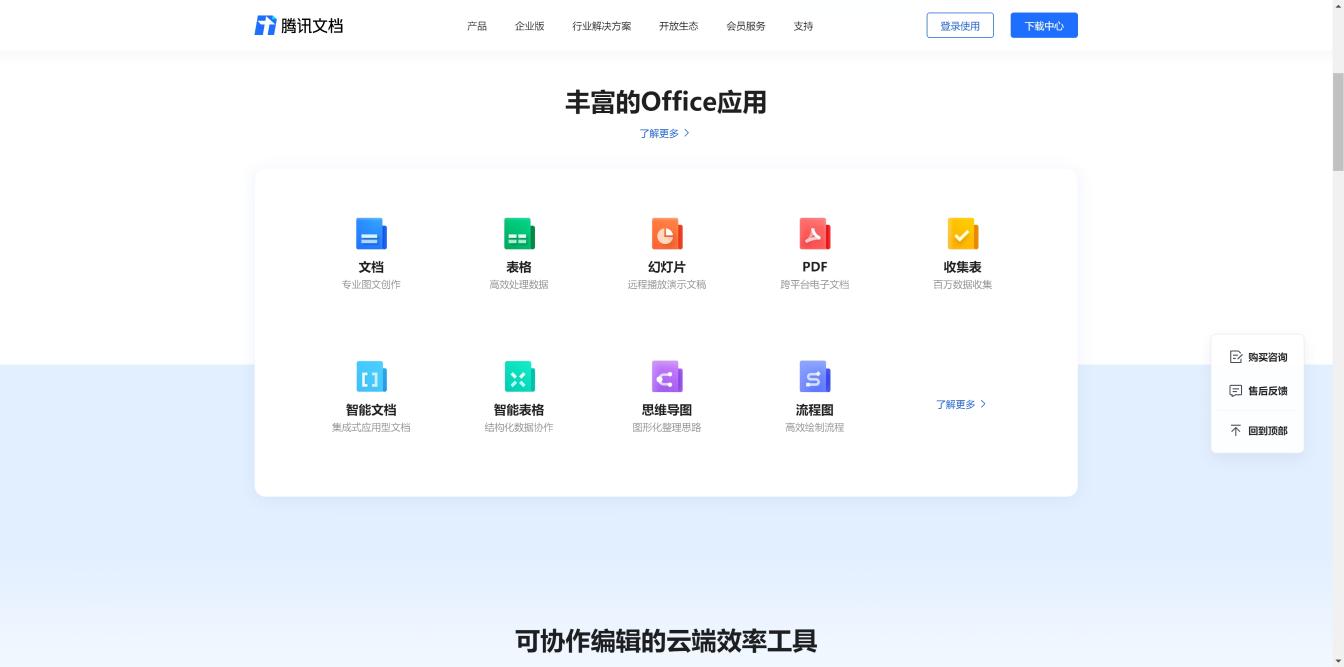Image resolution: width=1344 pixels, height=667 pixels.
Task: Click the 跨平台电子文档 description
Action: [x=815, y=285]
